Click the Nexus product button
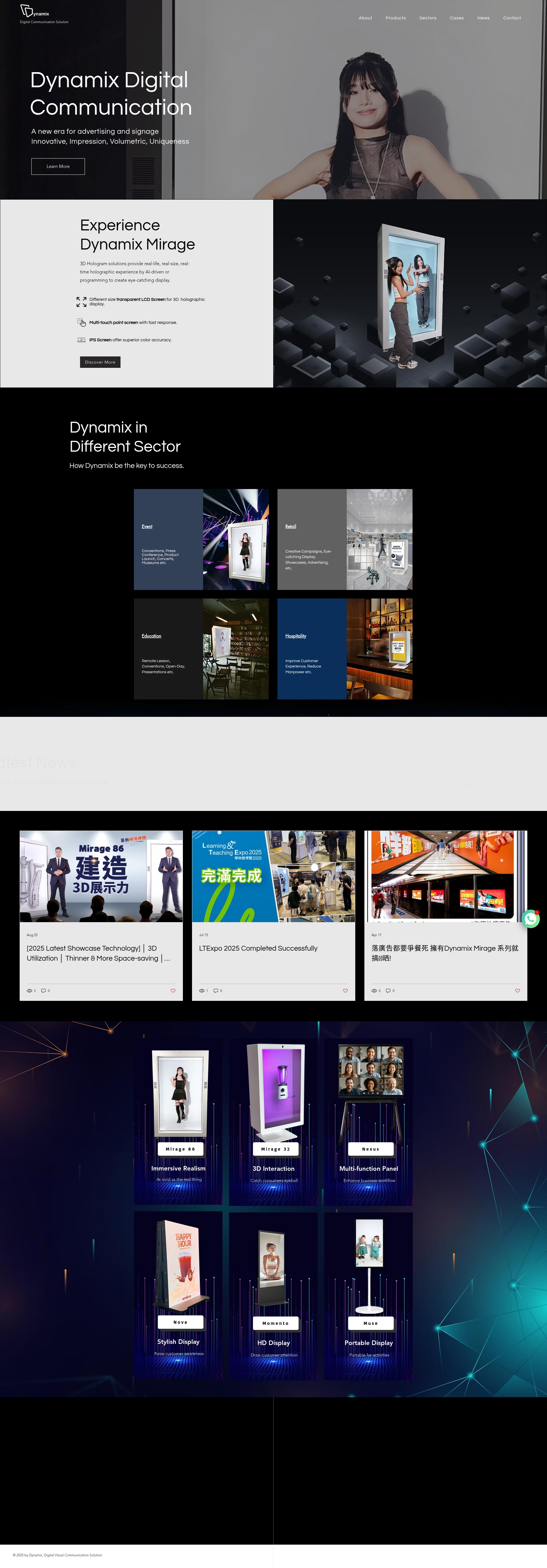This screenshot has width=547, height=1568. tap(371, 1149)
